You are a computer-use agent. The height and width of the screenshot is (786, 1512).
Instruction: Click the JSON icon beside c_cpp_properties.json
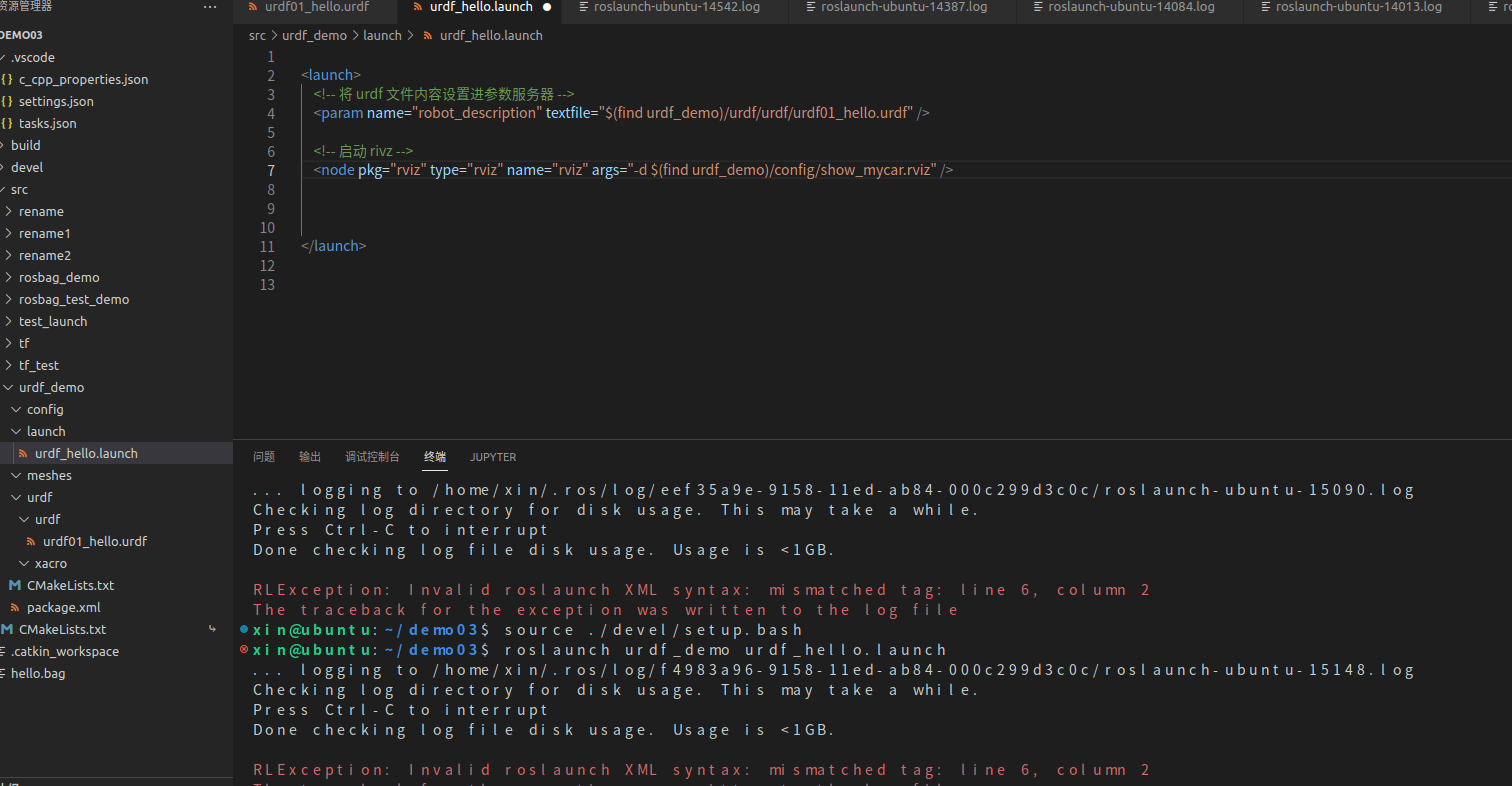7,79
